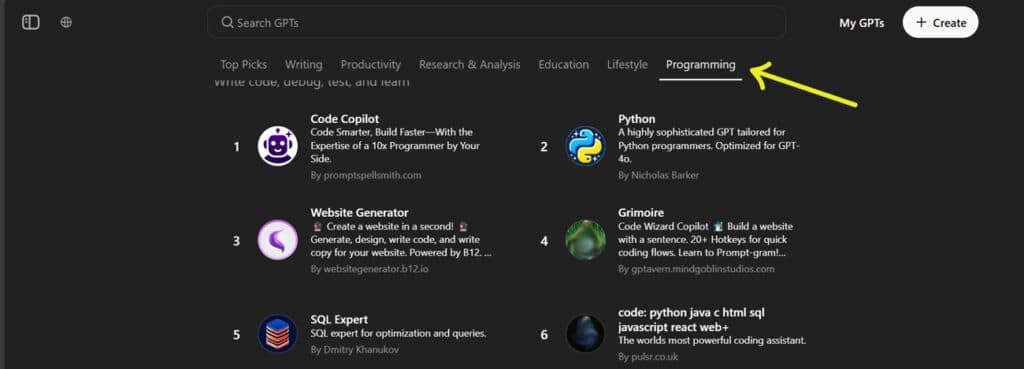Image resolution: width=1024 pixels, height=369 pixels.
Task: Open the Grimoire green avatar
Action: tap(585, 240)
